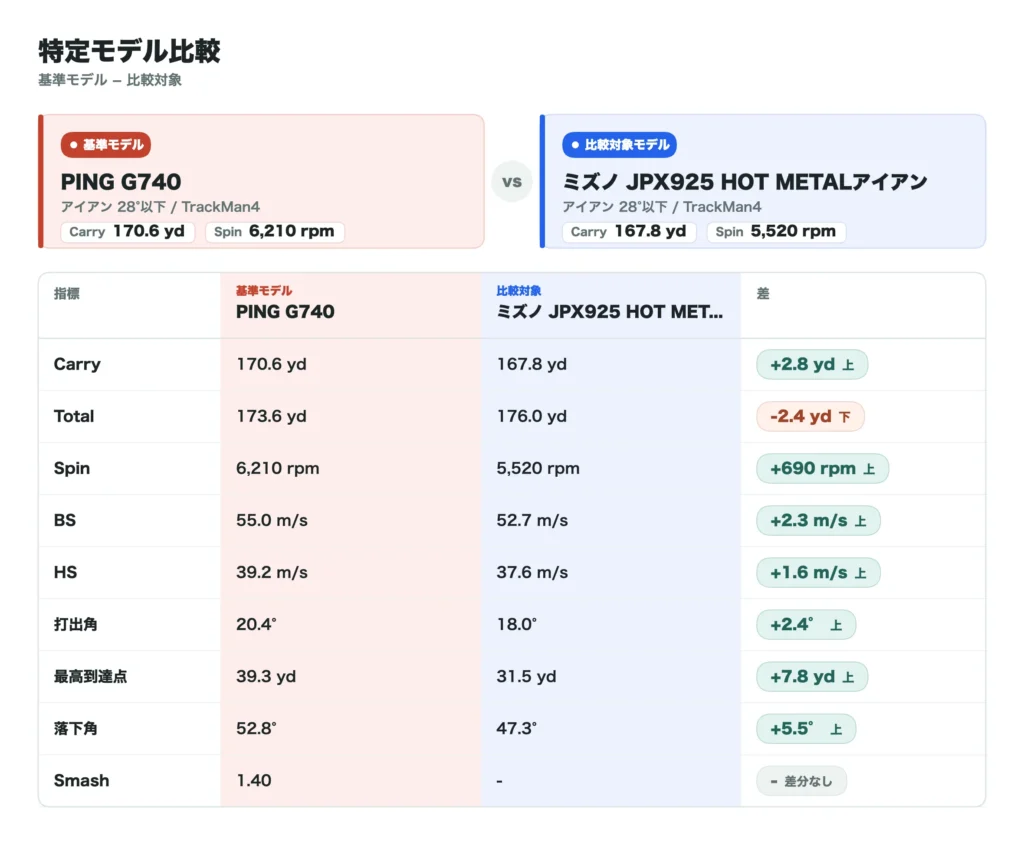Click the 差 column header

coord(763,294)
